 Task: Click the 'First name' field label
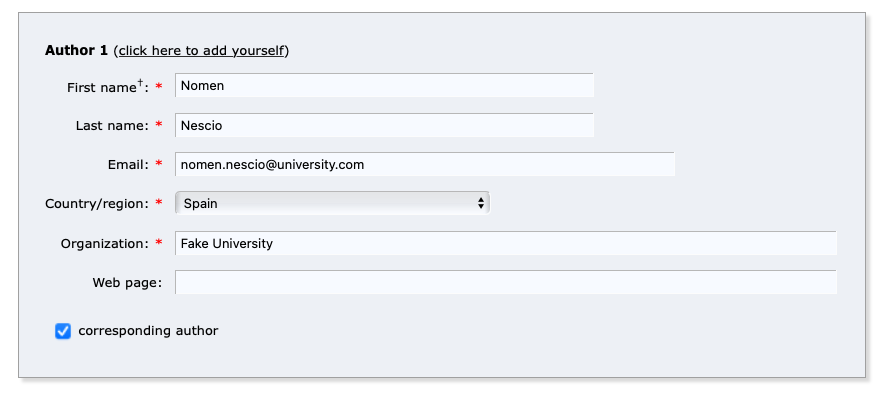(x=101, y=88)
